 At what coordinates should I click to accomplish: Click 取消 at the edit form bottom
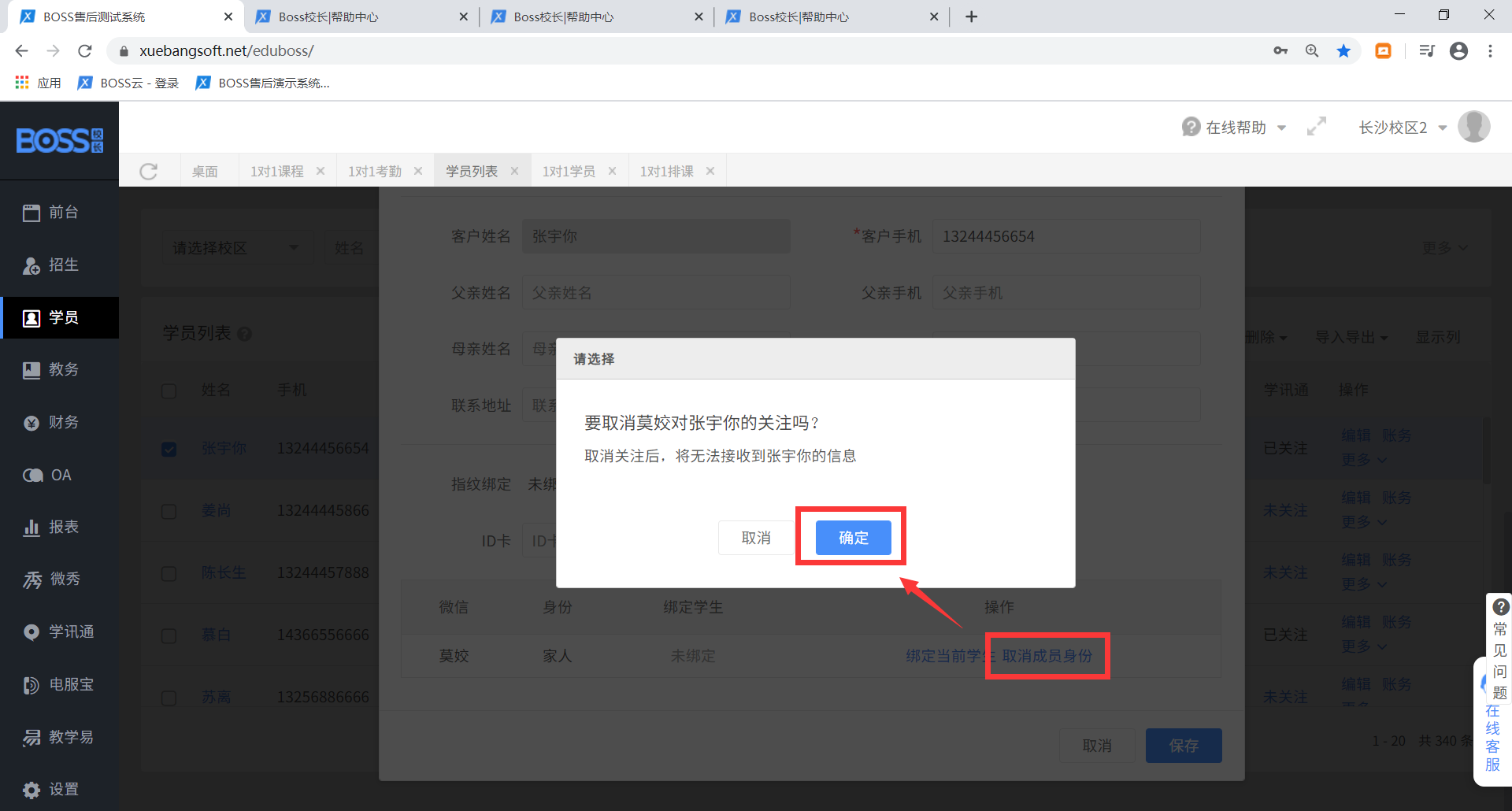coord(1097,746)
